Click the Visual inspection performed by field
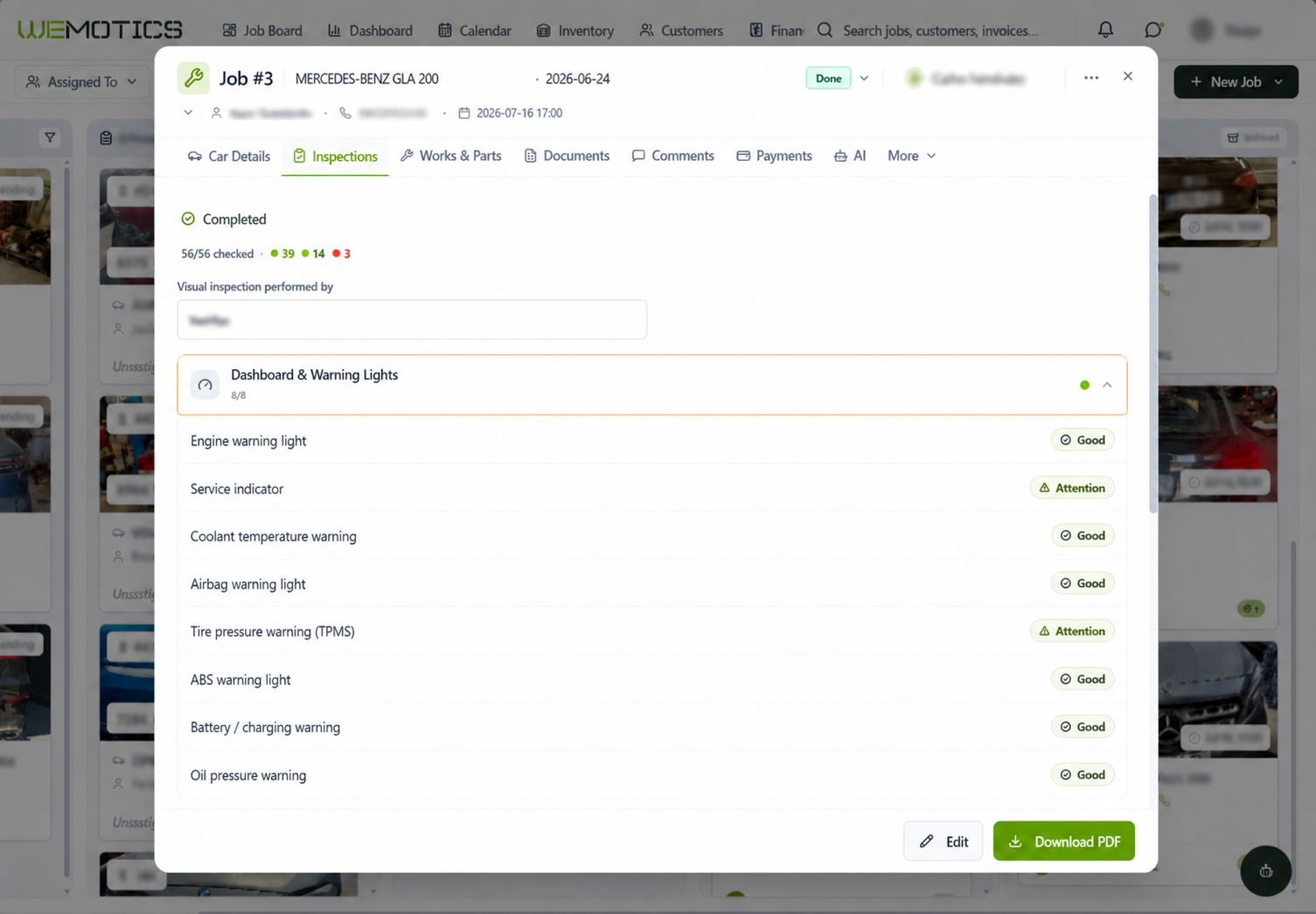The width and height of the screenshot is (1316, 914). 412,320
